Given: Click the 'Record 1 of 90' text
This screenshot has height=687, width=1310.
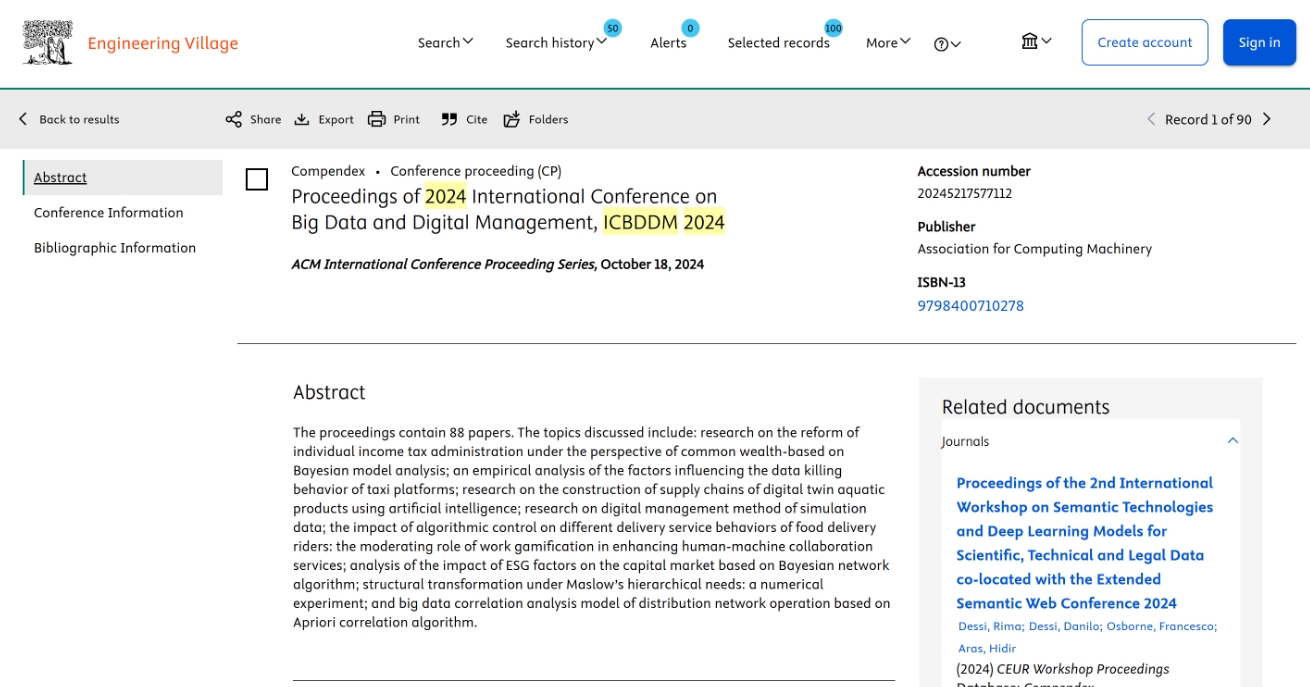Looking at the screenshot, I should [x=1208, y=119].
